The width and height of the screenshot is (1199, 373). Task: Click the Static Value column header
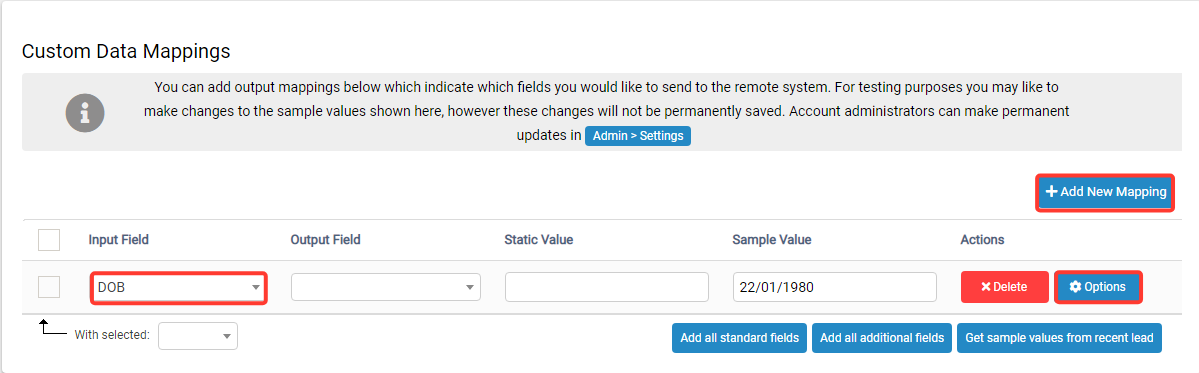539,240
